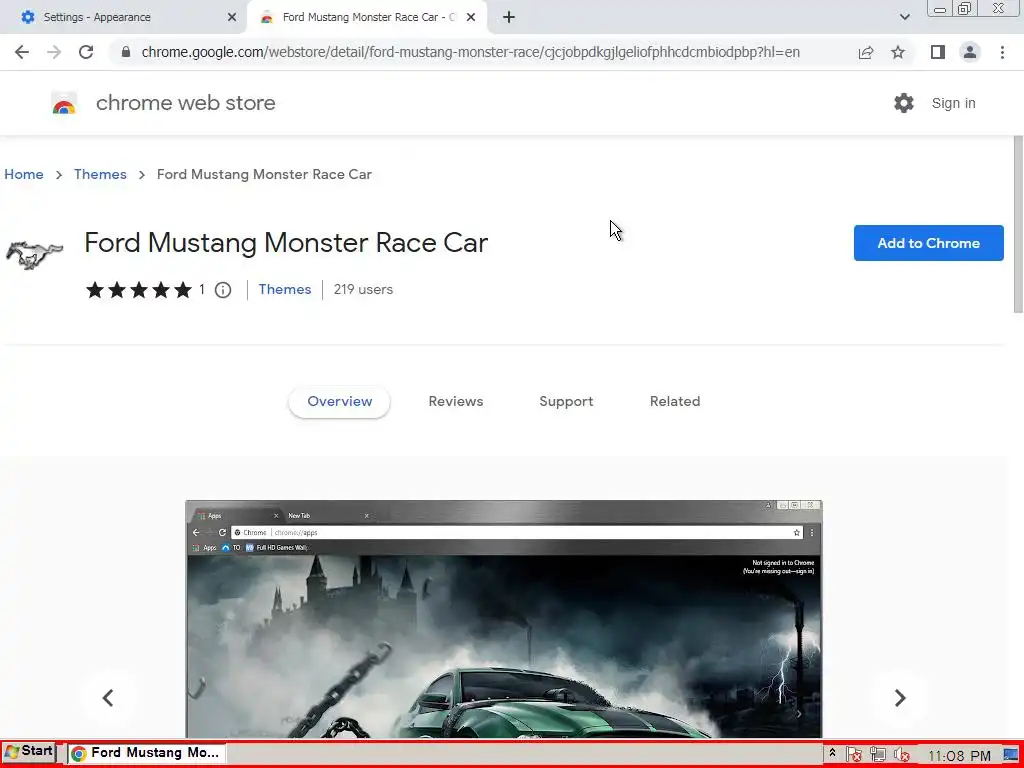Select the Overview tab
This screenshot has width=1024, height=768.
point(340,402)
